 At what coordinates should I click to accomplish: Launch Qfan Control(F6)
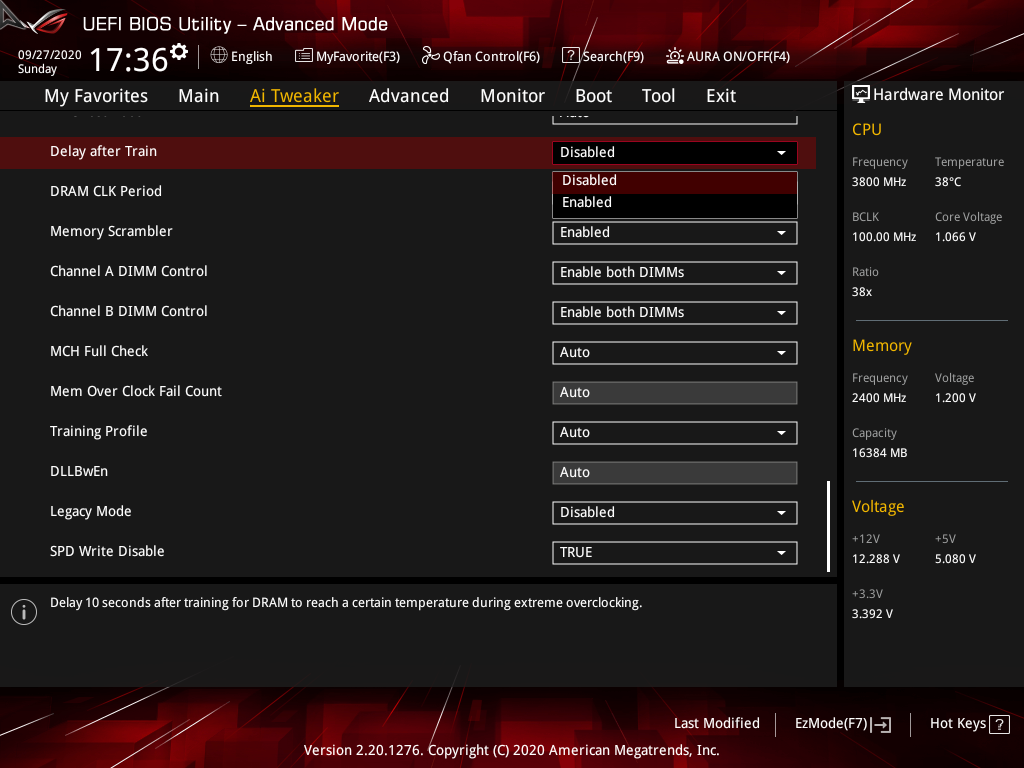point(481,56)
